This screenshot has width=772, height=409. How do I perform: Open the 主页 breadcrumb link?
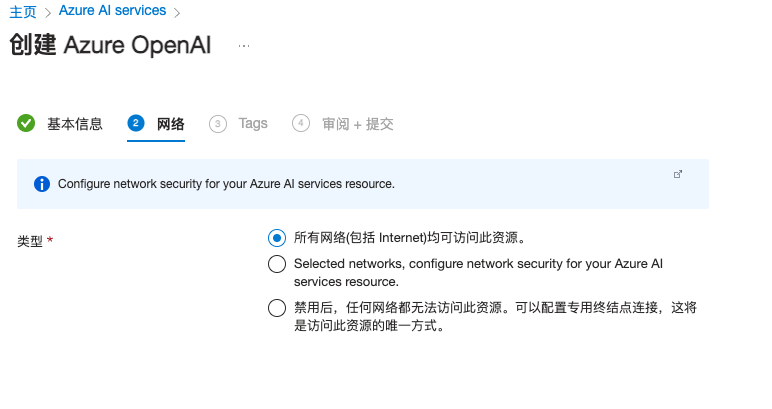tap(23, 11)
